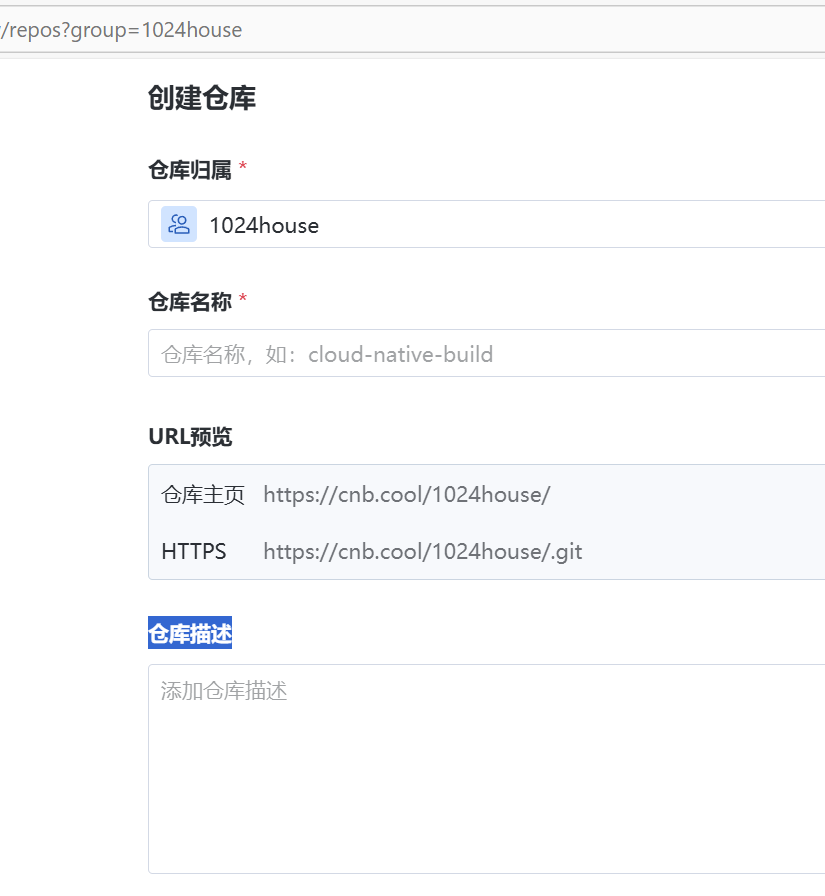Image resolution: width=825 pixels, height=896 pixels.
Task: Click the HTTPS clone URL link
Action: point(422,551)
